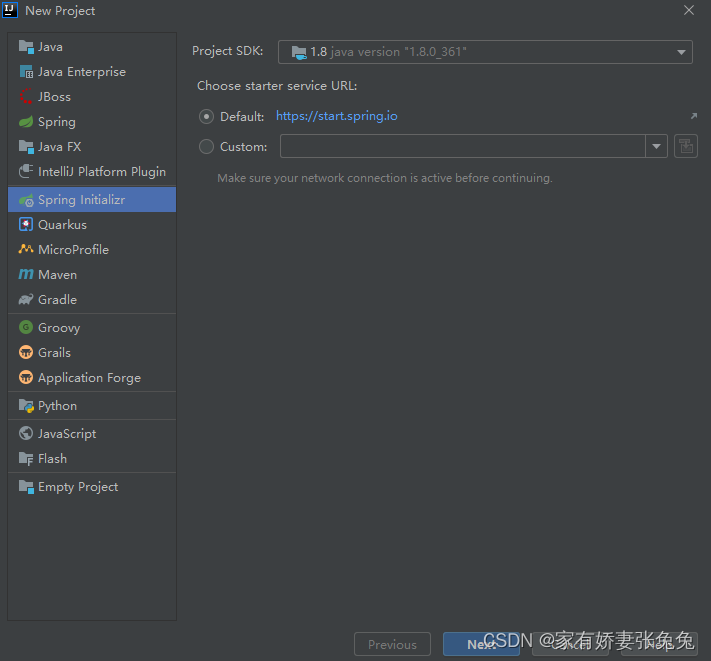The image size is (711, 661).
Task: Click the Application Forge icon
Action: tap(26, 377)
